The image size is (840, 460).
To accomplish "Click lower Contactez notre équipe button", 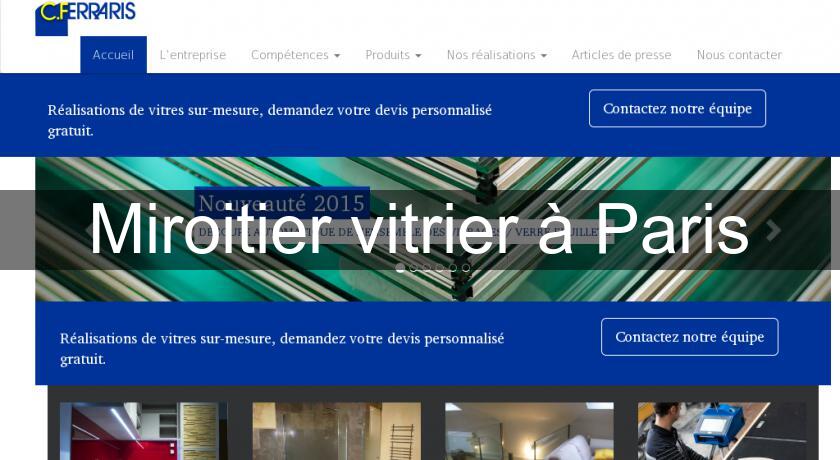I will [x=689, y=337].
